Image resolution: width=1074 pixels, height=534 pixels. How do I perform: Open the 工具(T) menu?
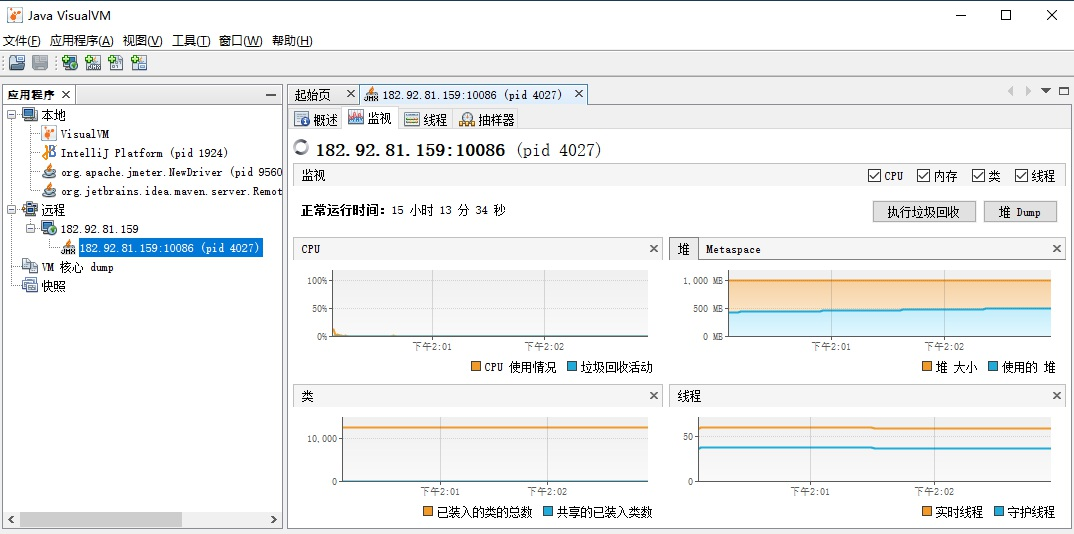(190, 41)
